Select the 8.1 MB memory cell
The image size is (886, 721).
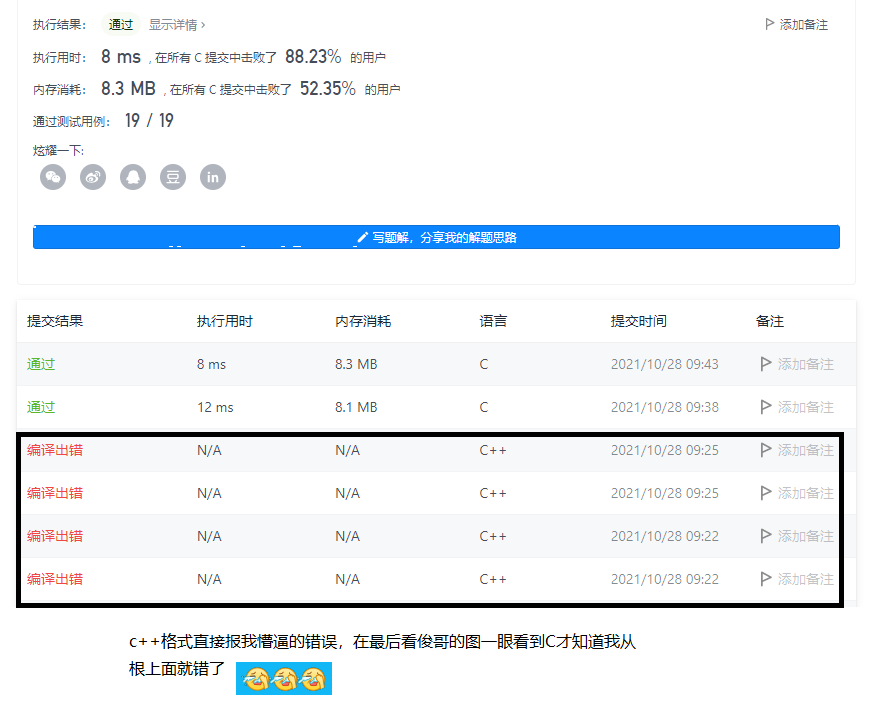pyautogui.click(x=356, y=407)
